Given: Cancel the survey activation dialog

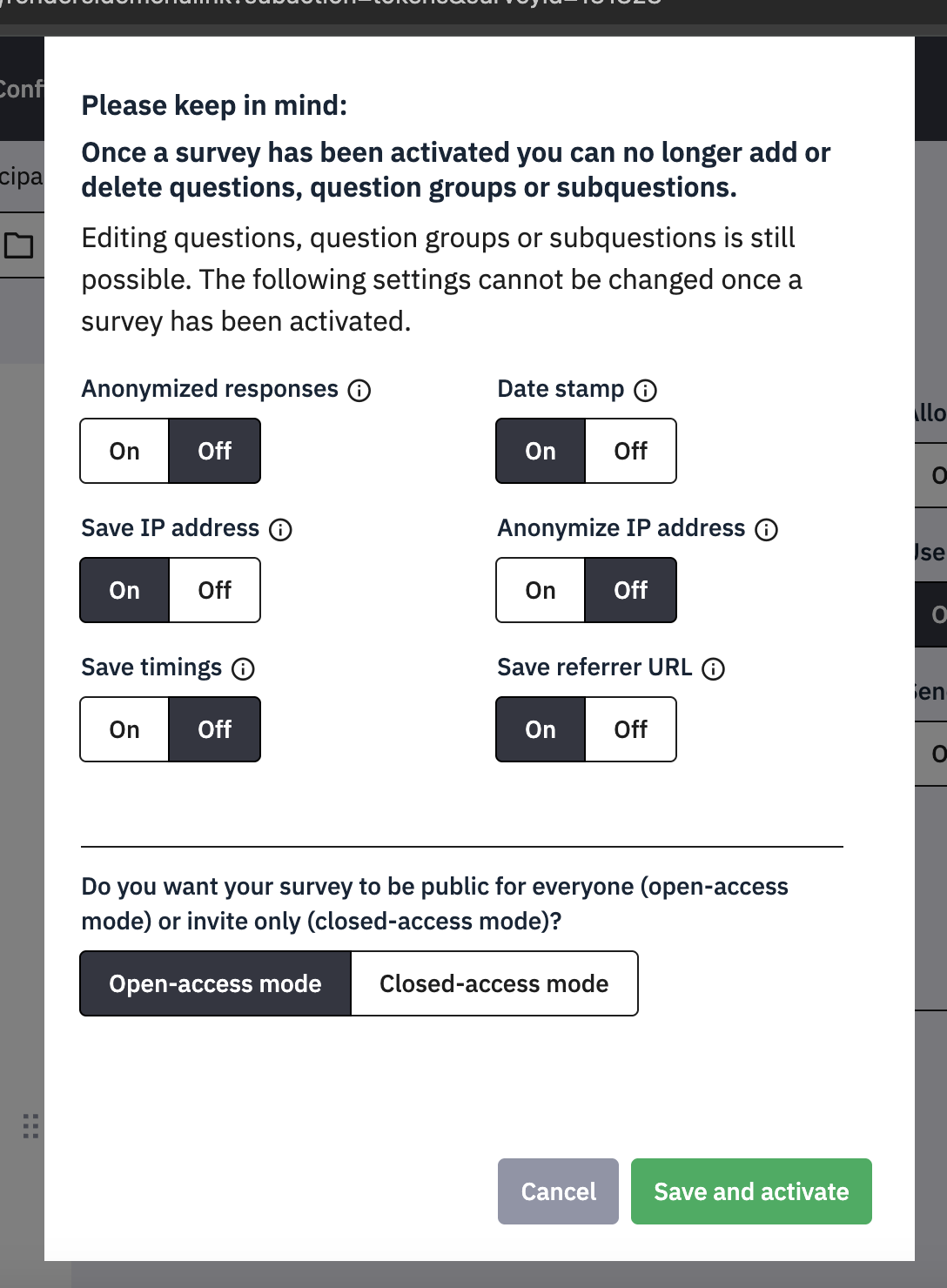Looking at the screenshot, I should pyautogui.click(x=558, y=1191).
